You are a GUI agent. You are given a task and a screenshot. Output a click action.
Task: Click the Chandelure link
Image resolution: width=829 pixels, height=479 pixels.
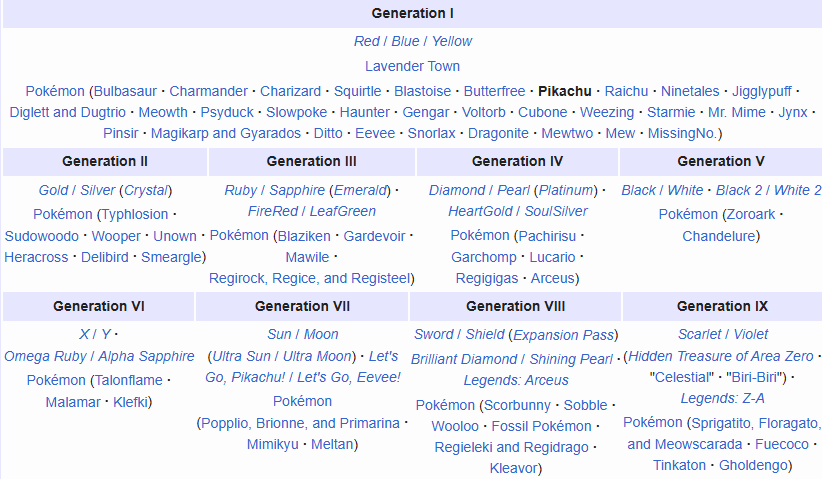click(719, 236)
